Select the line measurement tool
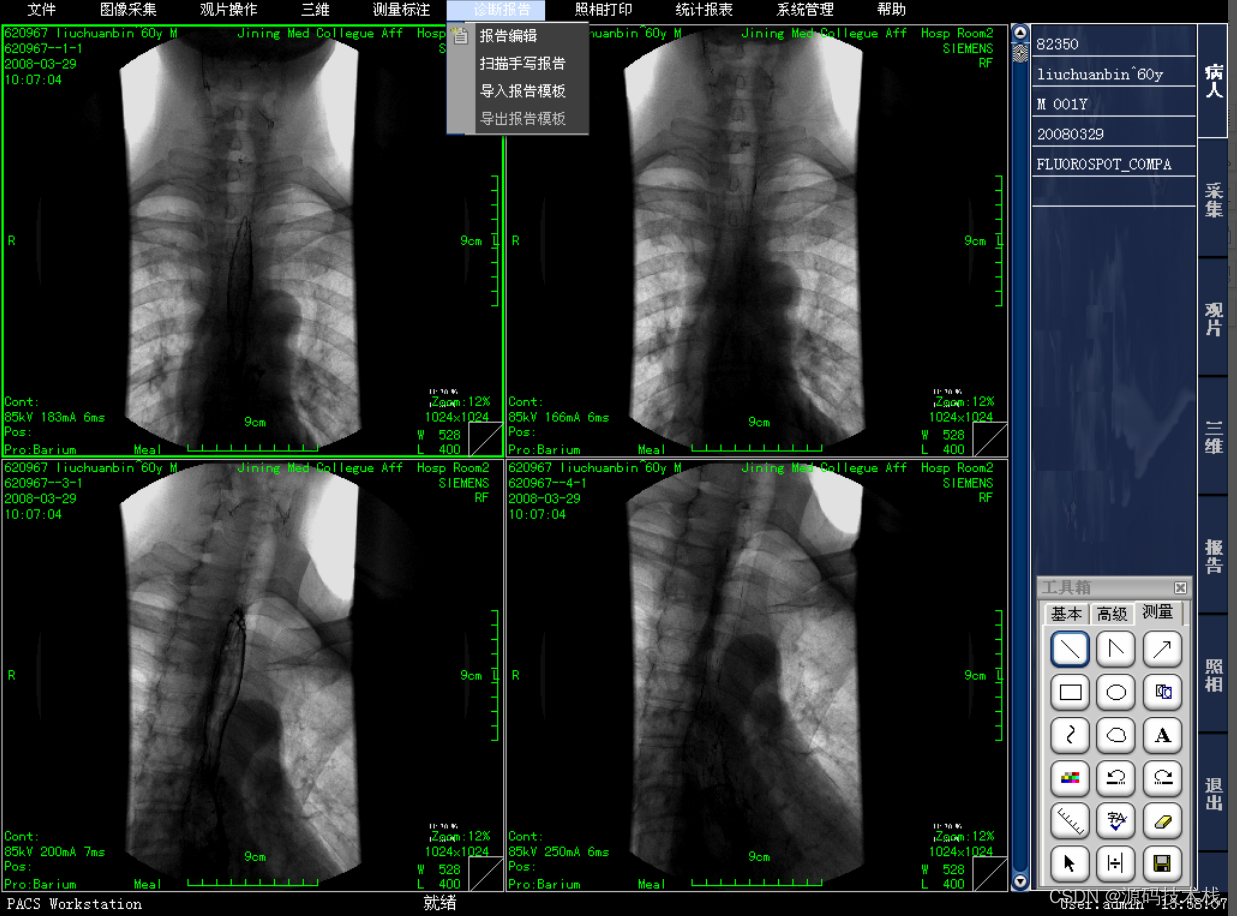Viewport: 1237px width, 916px height. pyautogui.click(x=1070, y=650)
